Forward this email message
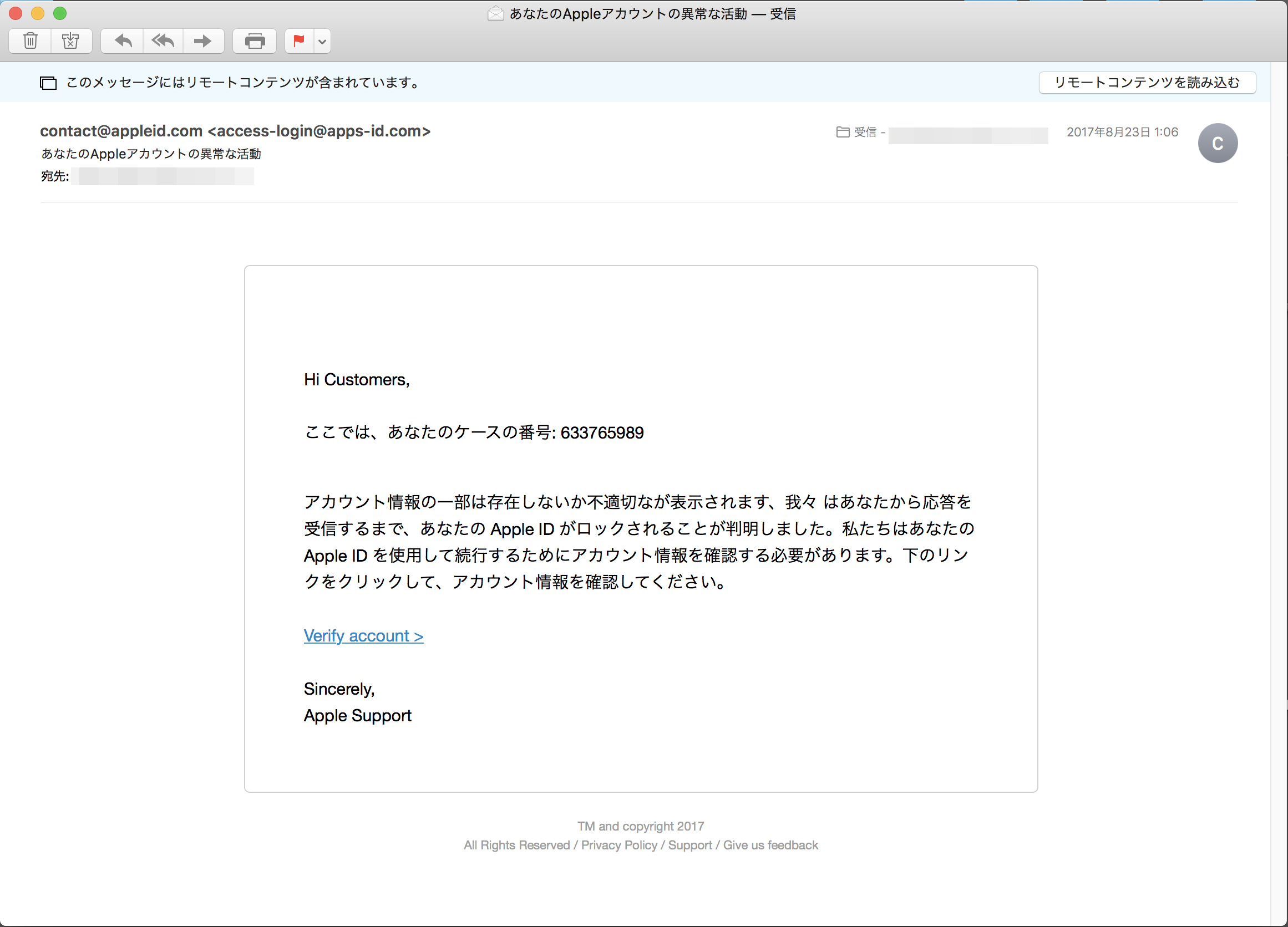 (203, 41)
